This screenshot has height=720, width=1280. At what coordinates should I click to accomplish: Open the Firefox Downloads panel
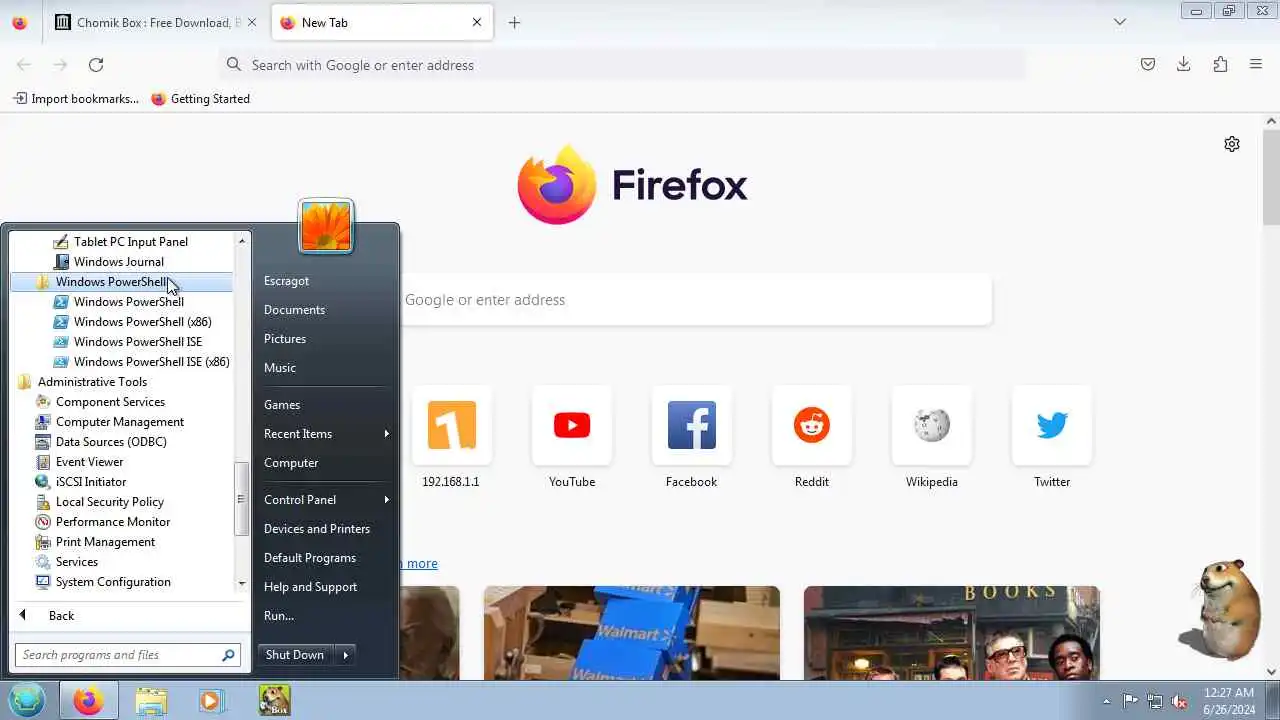pos(1184,65)
